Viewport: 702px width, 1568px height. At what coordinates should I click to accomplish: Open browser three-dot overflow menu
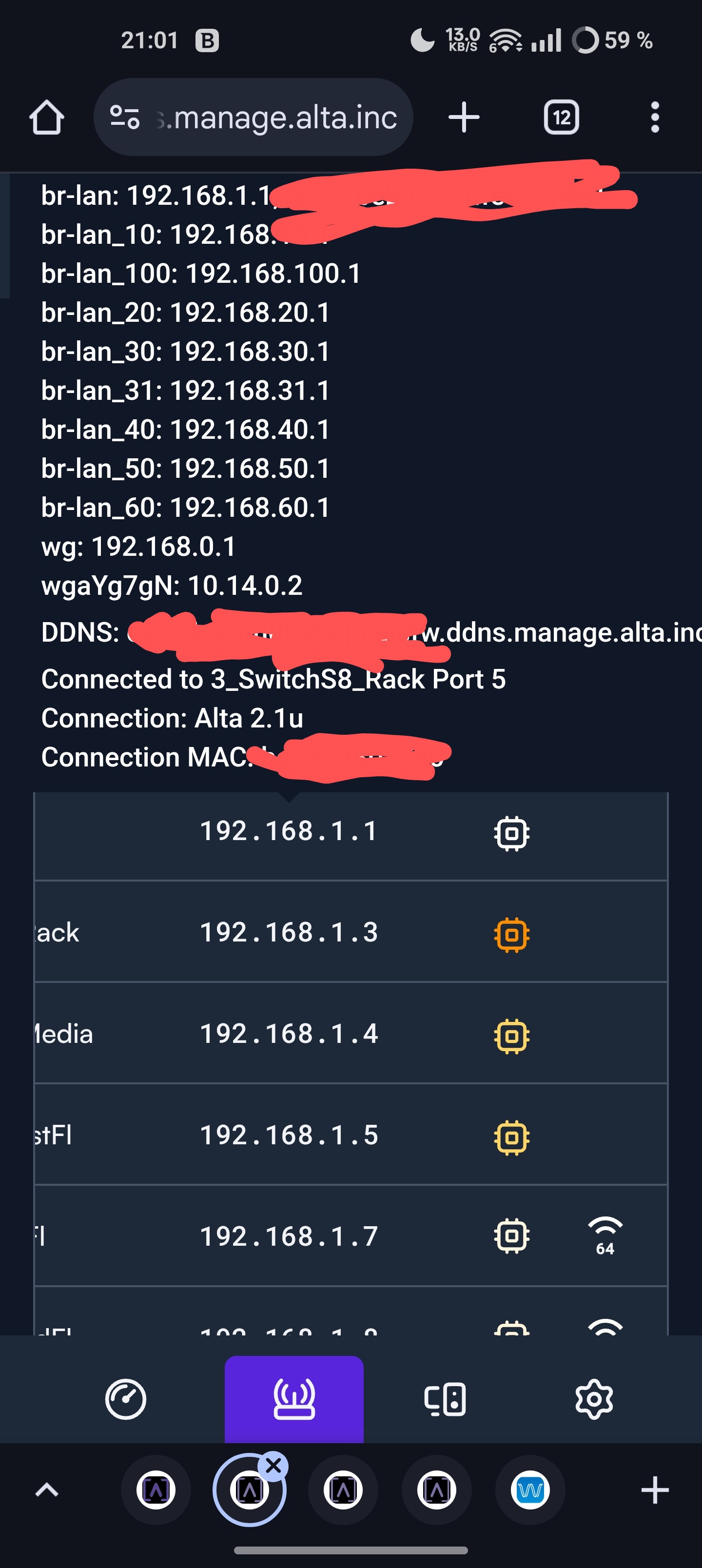click(655, 117)
